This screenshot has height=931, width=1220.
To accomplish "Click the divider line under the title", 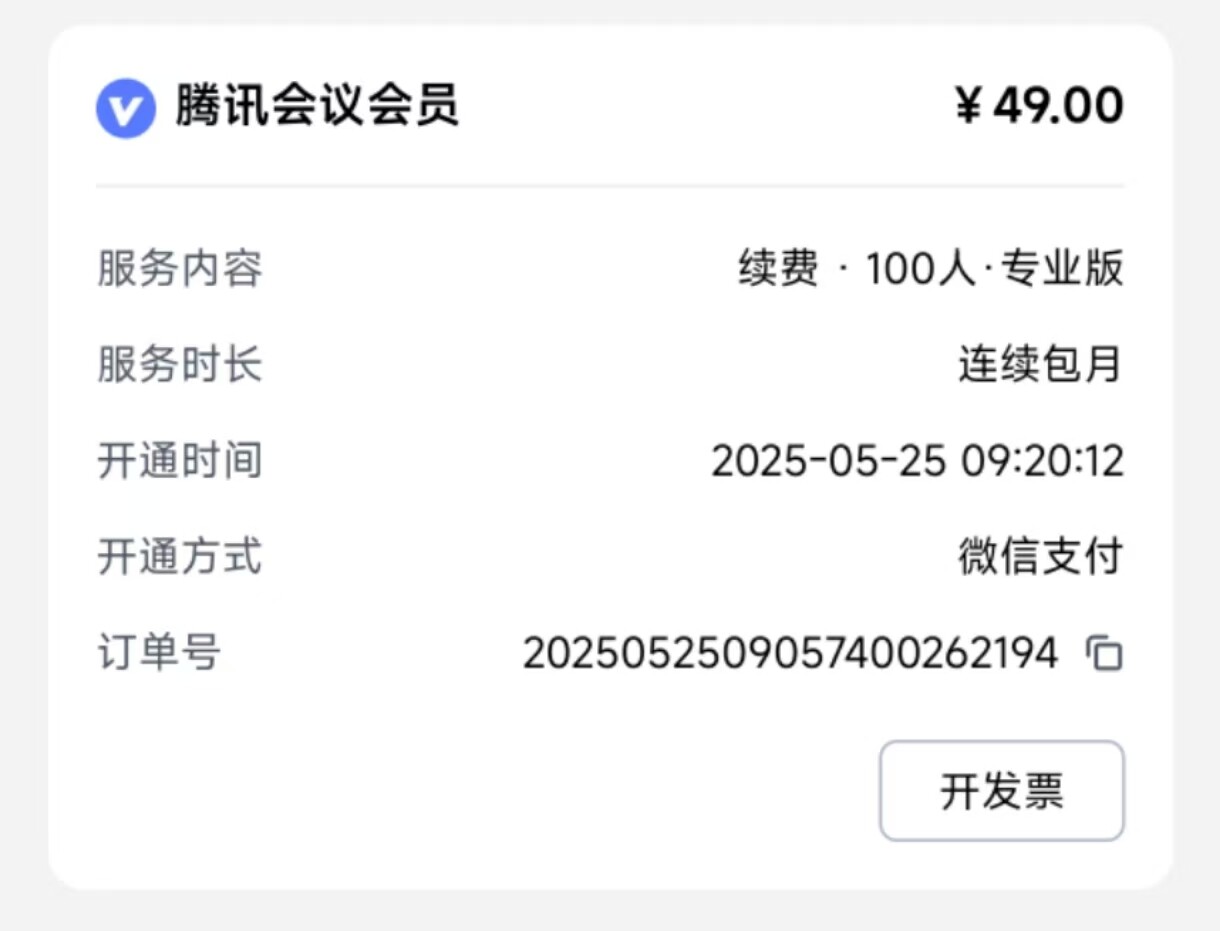I will point(610,186).
